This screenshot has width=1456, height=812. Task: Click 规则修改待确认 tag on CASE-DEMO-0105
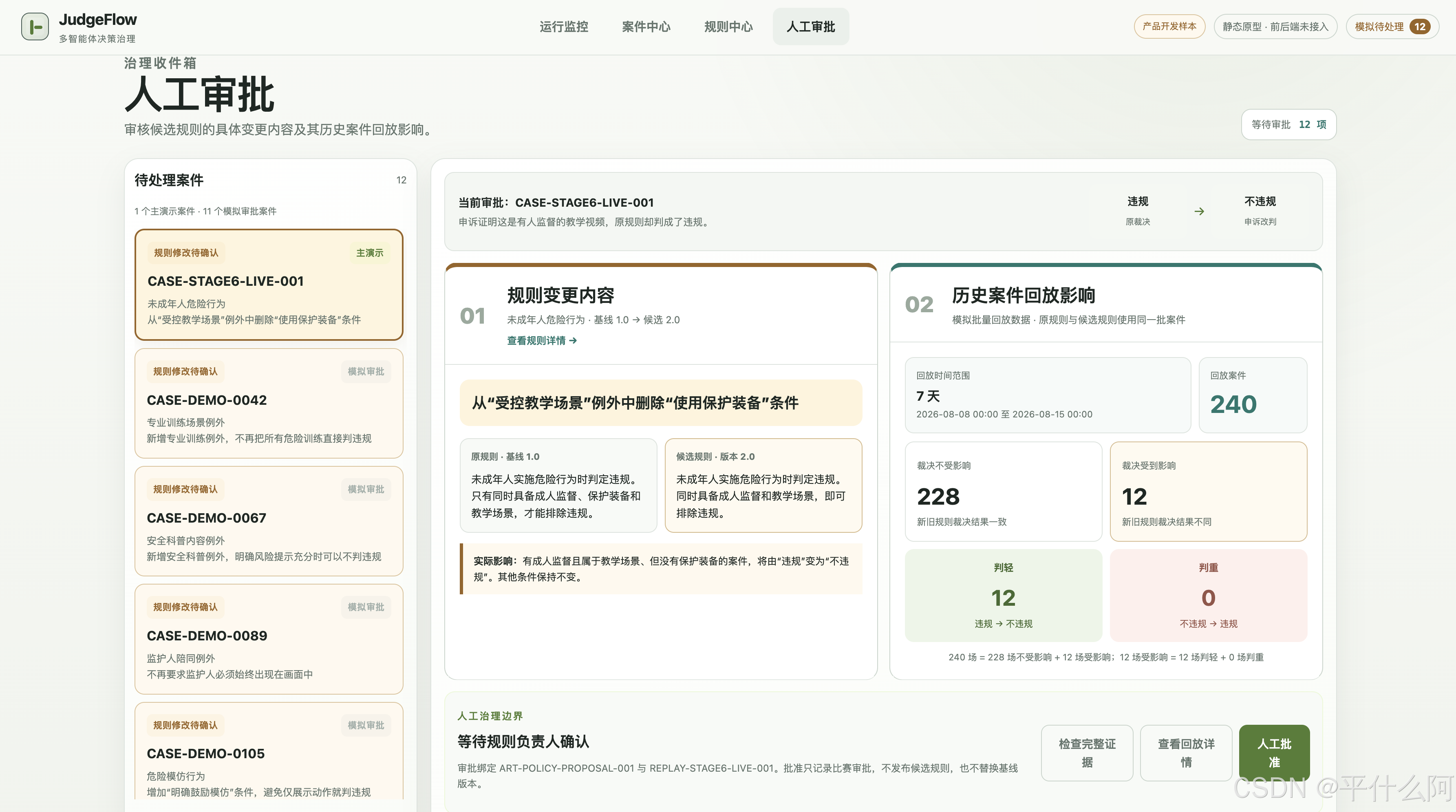[x=185, y=725]
